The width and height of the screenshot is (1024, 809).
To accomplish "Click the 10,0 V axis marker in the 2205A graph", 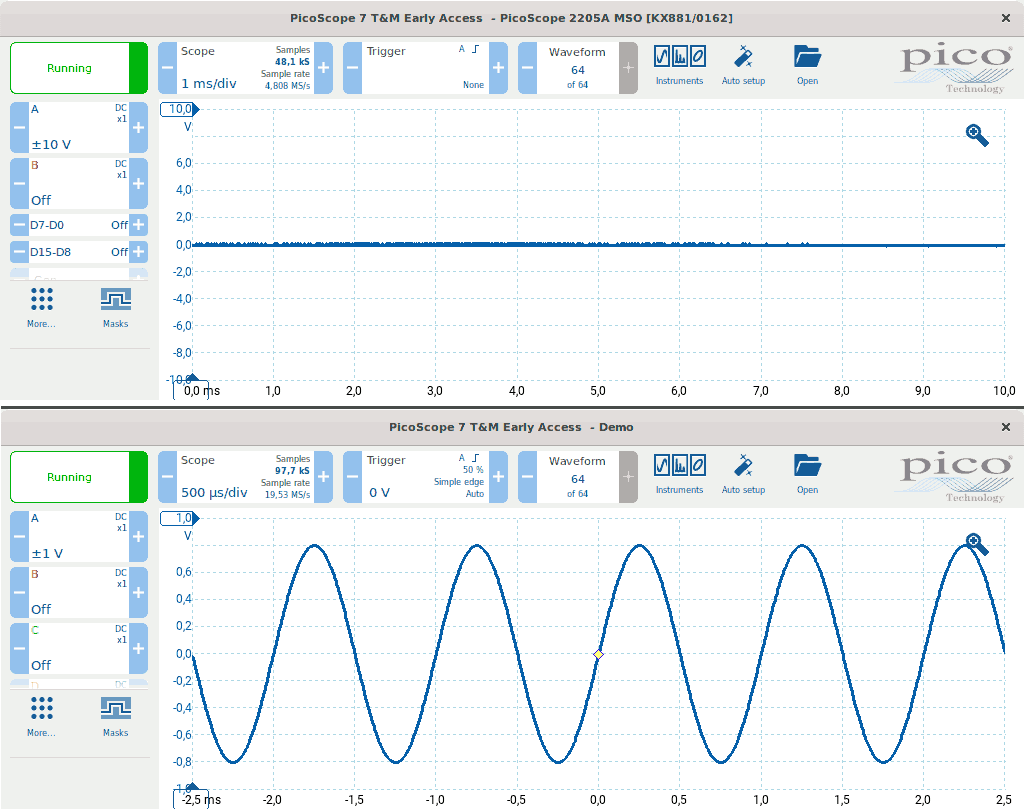I will coord(180,109).
